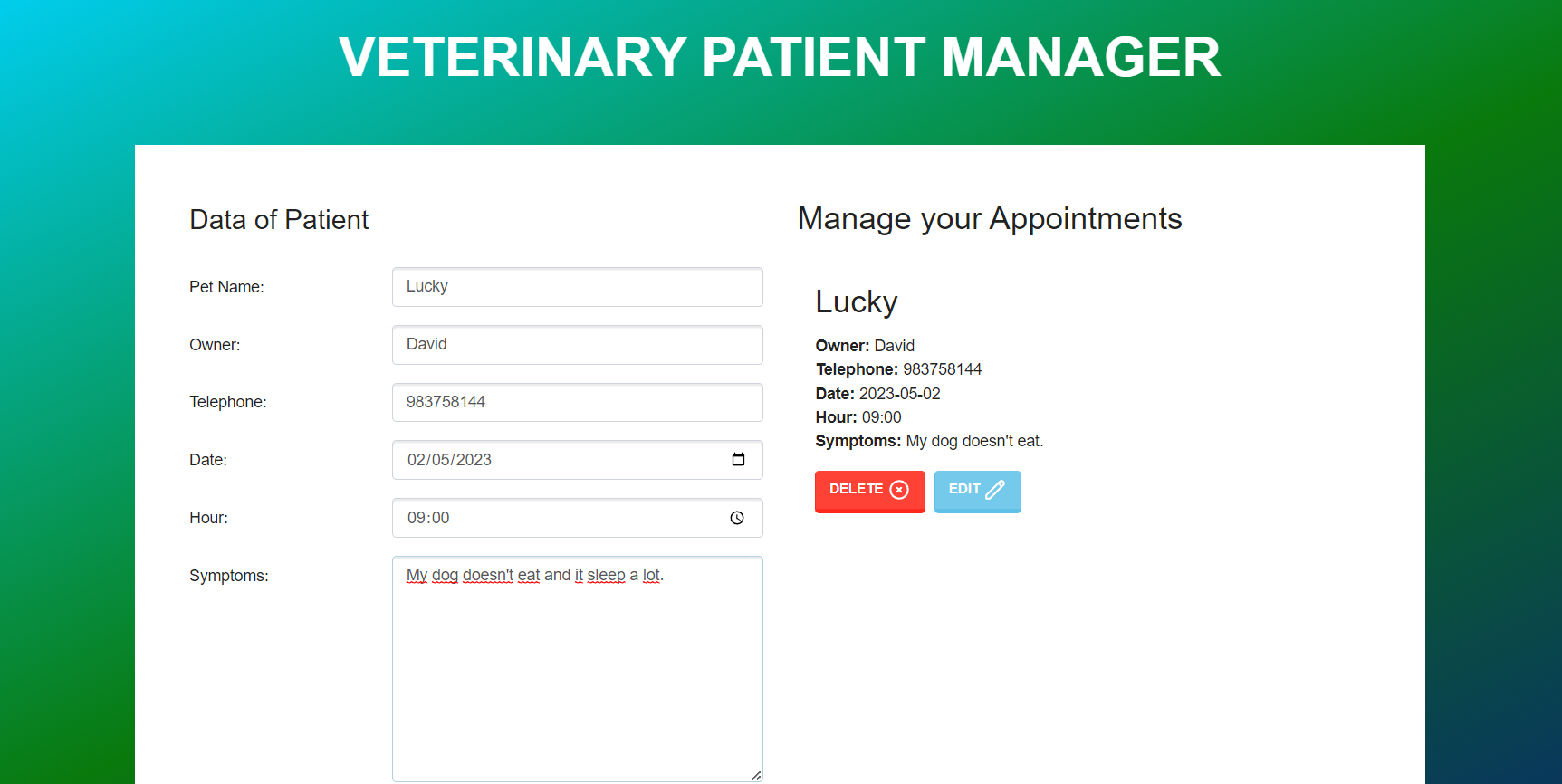1562x784 pixels.
Task: Click the Owner input containing David
Action: [577, 345]
